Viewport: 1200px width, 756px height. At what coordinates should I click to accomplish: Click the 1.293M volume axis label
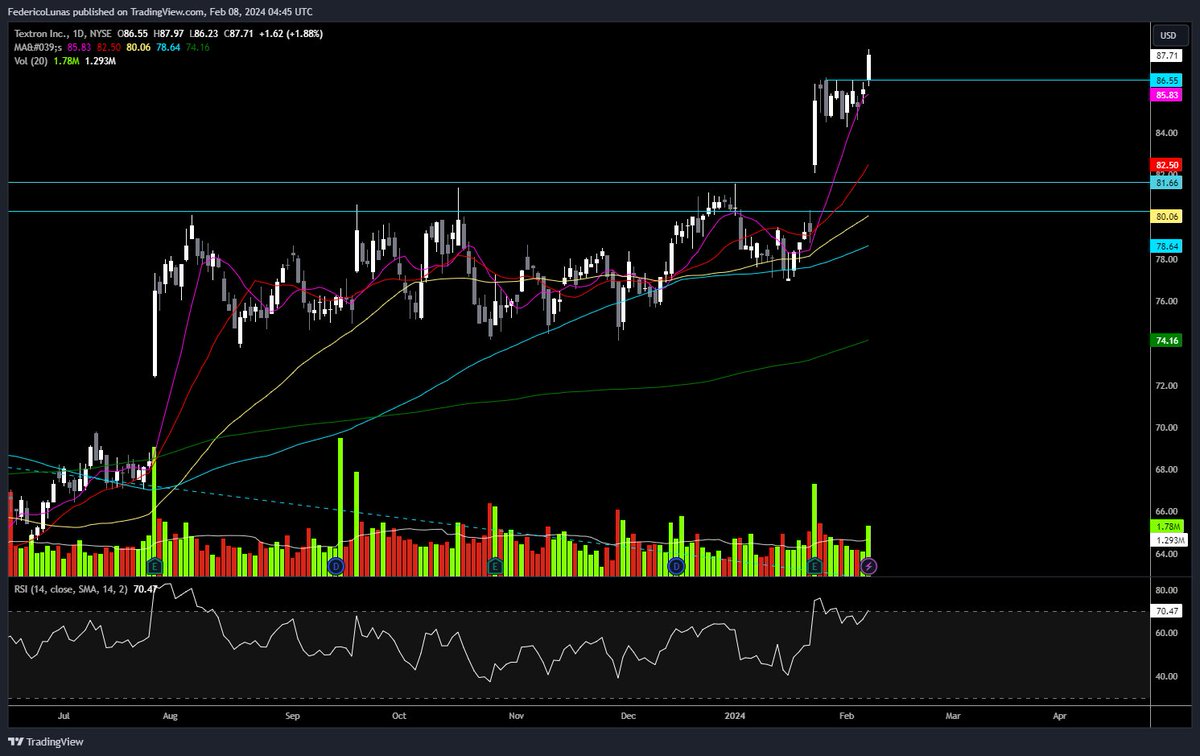click(1168, 540)
